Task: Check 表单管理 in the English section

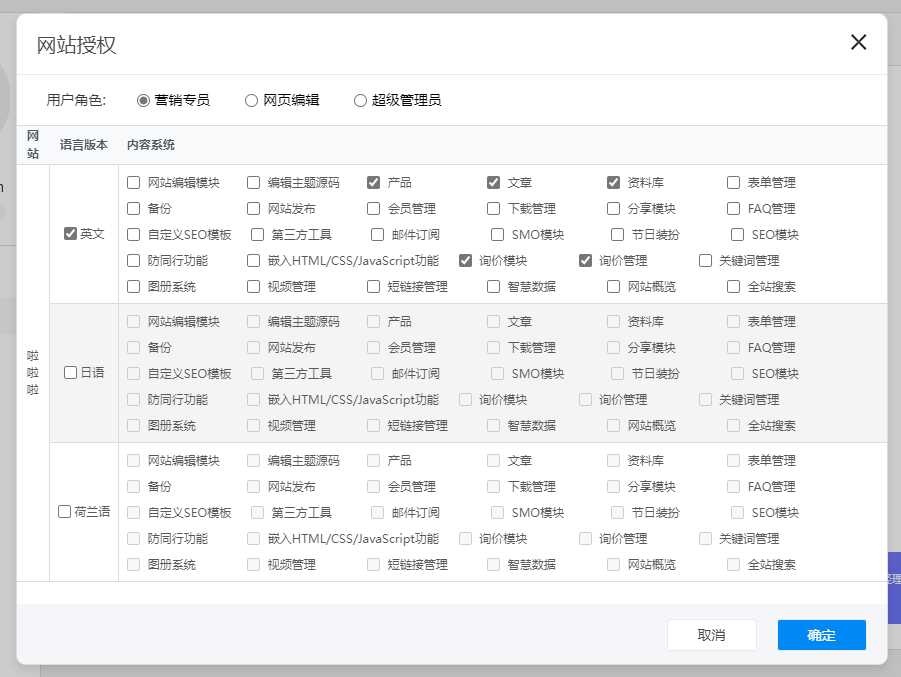Action: 734,182
